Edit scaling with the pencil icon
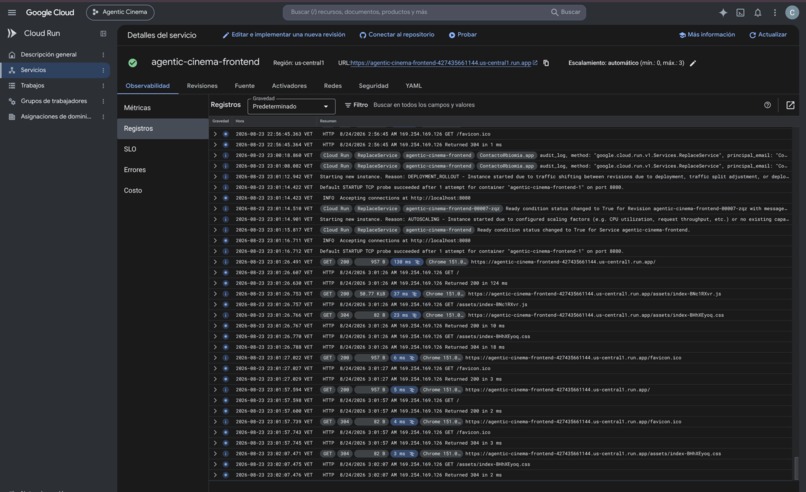806x492 pixels. pyautogui.click(x=693, y=63)
